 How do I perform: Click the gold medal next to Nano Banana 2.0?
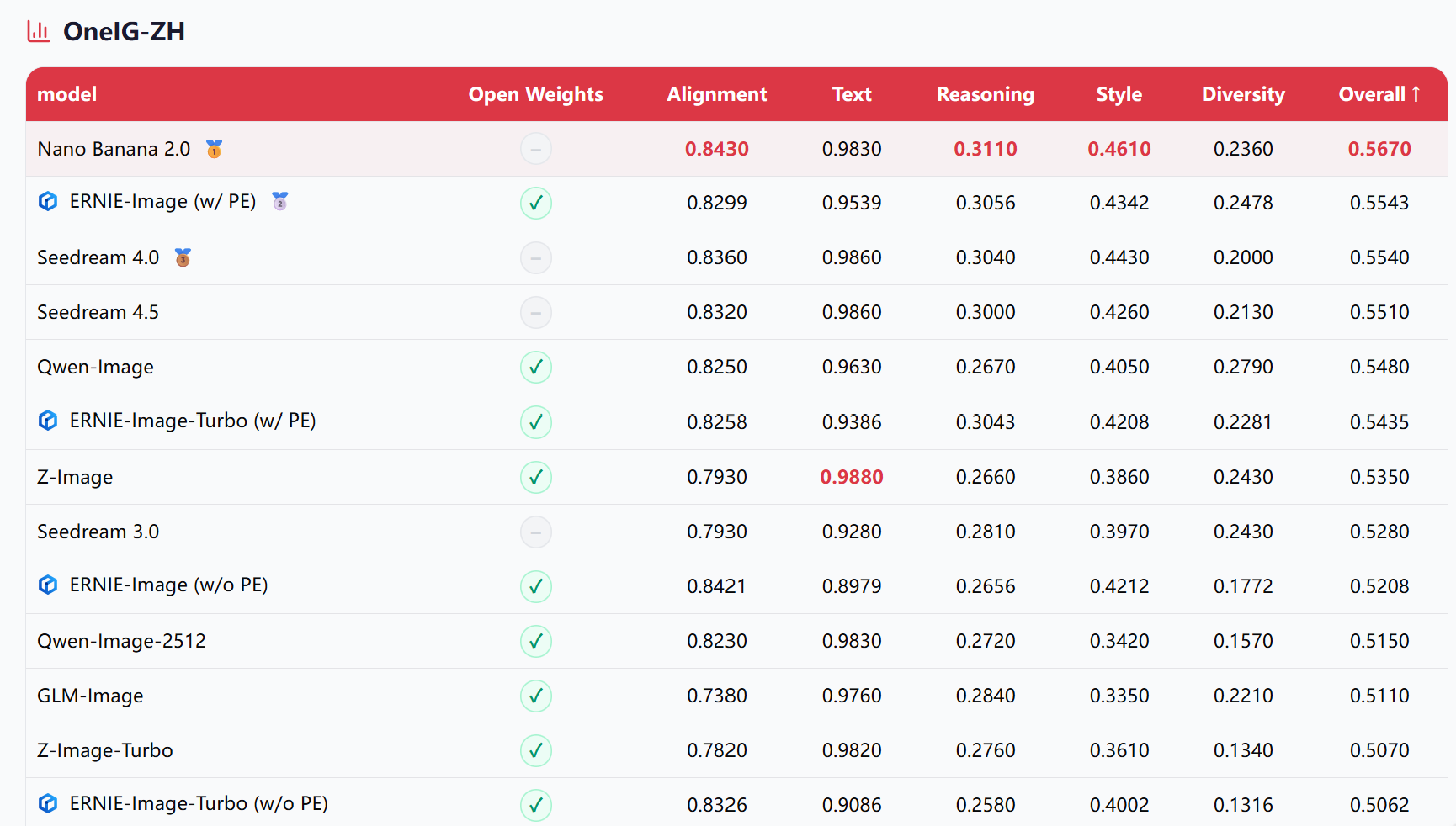pyautogui.click(x=215, y=149)
